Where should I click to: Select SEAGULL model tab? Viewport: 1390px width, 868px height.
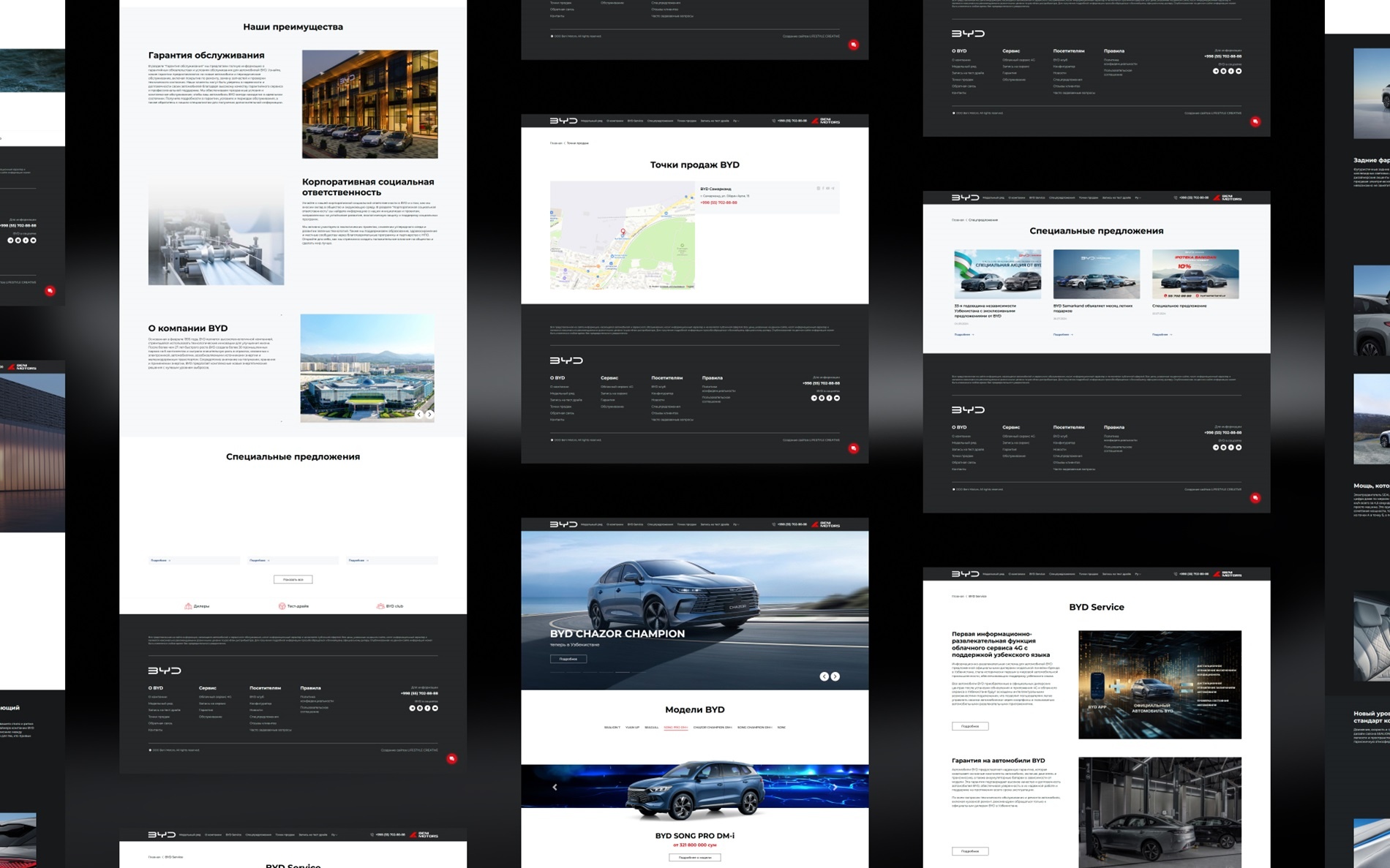pos(651,728)
